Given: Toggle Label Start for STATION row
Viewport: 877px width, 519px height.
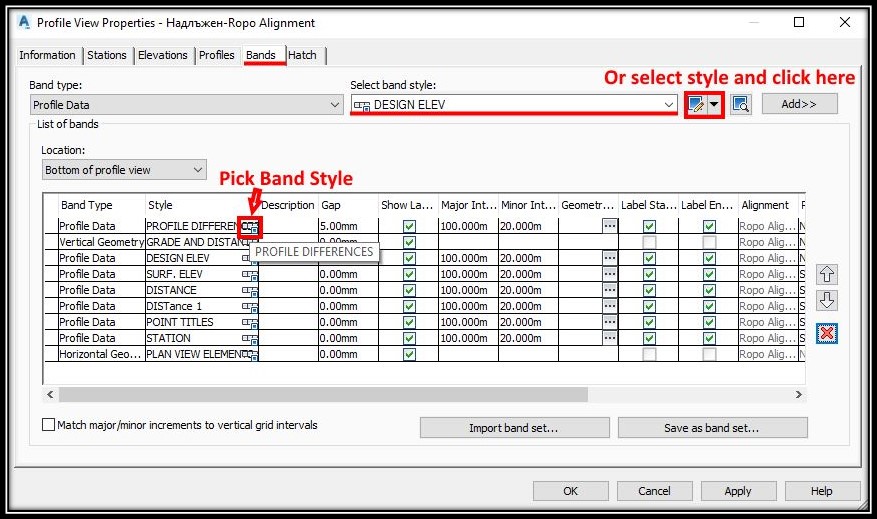Looking at the screenshot, I should tap(649, 338).
